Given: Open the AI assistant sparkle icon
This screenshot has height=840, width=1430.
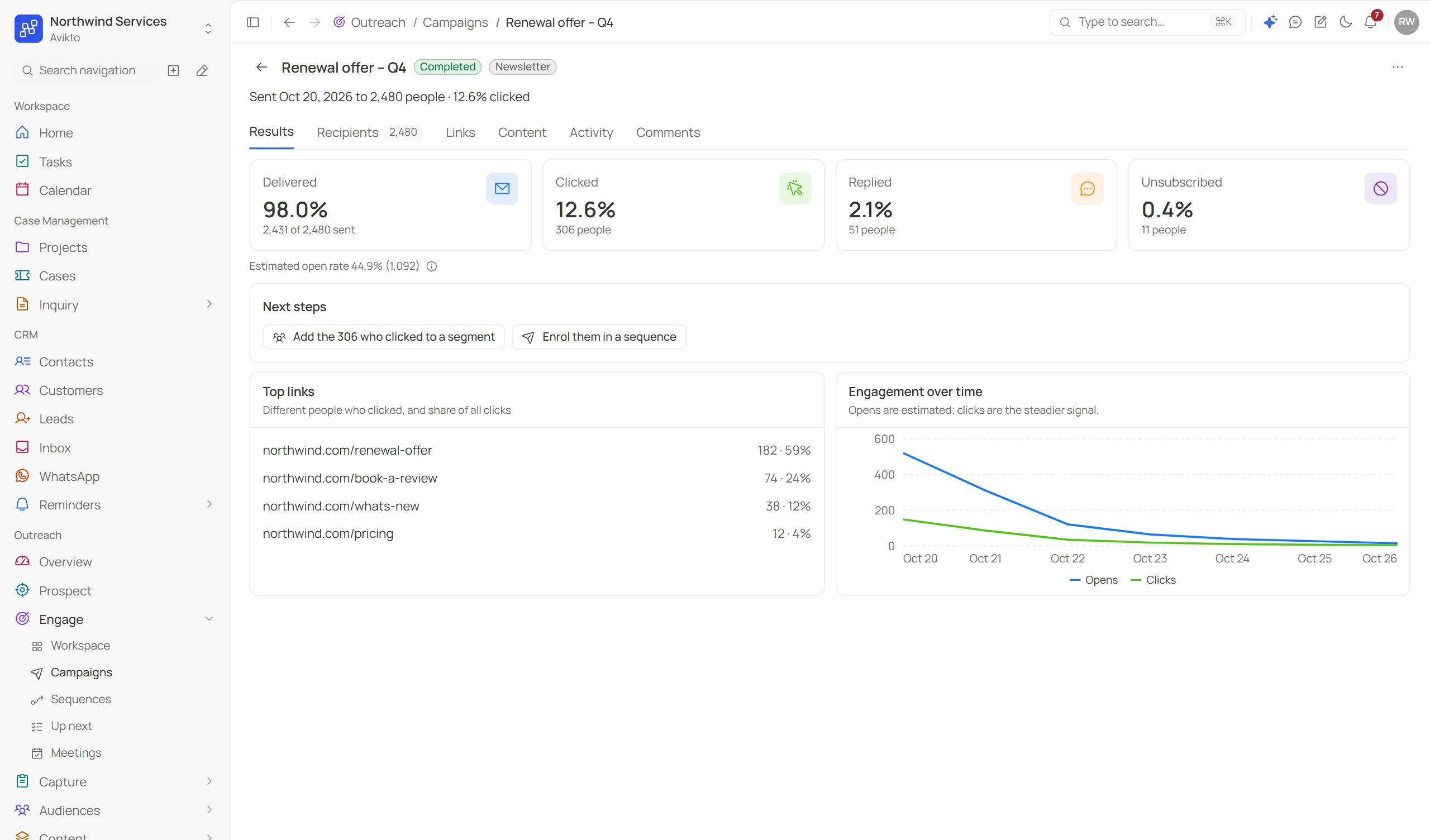Looking at the screenshot, I should [x=1270, y=22].
